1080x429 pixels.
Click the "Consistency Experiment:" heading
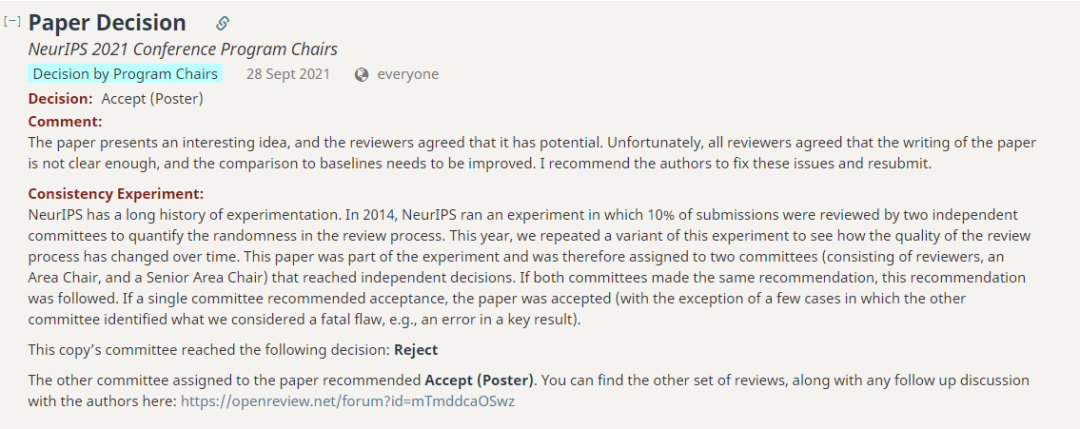pyautogui.click(x=115, y=193)
